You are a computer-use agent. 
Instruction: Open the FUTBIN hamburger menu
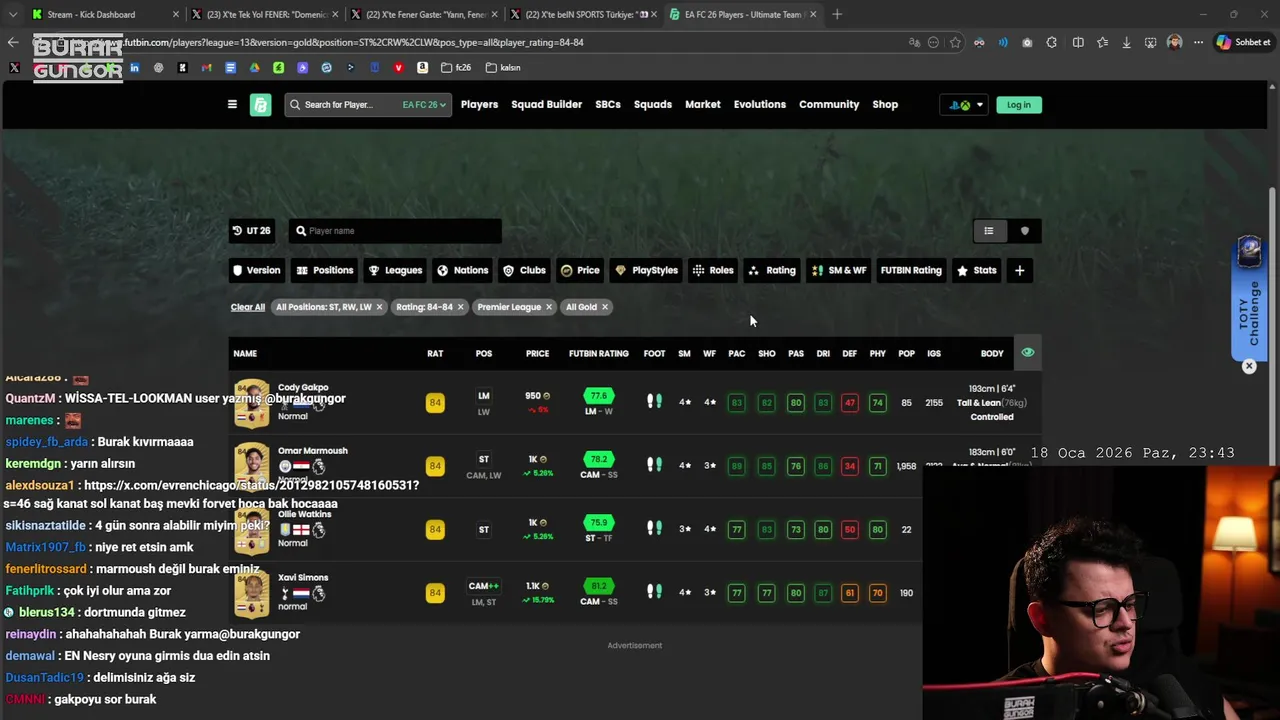point(232,104)
